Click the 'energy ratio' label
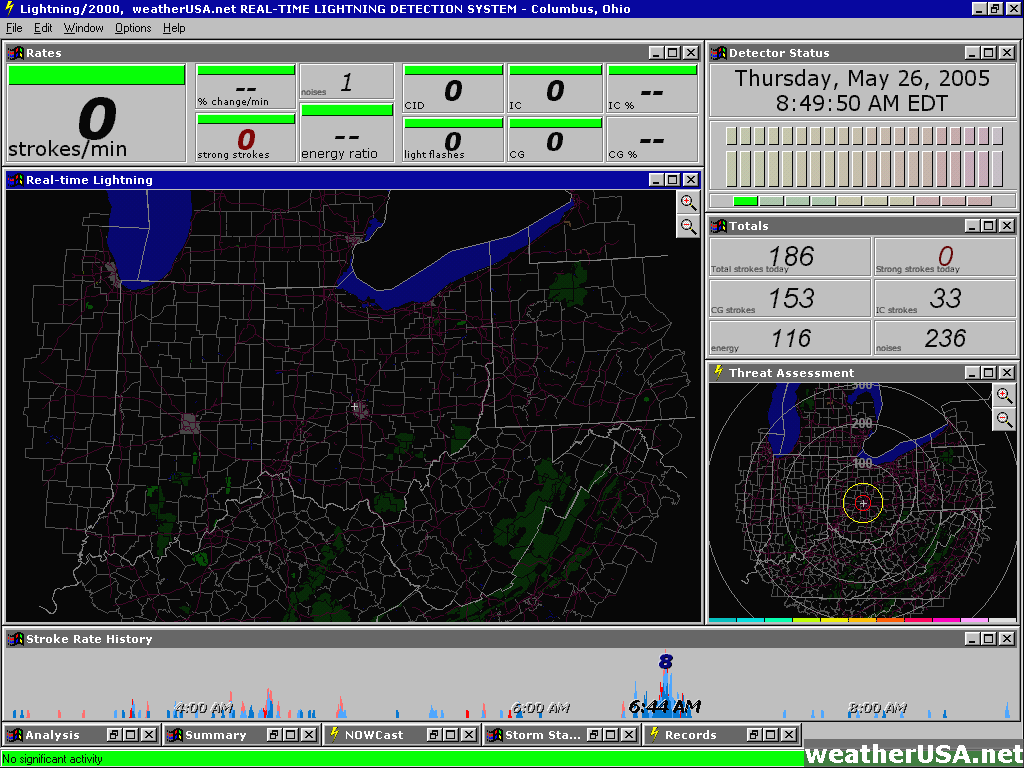Image resolution: width=1024 pixels, height=768 pixels. pyautogui.click(x=339, y=153)
